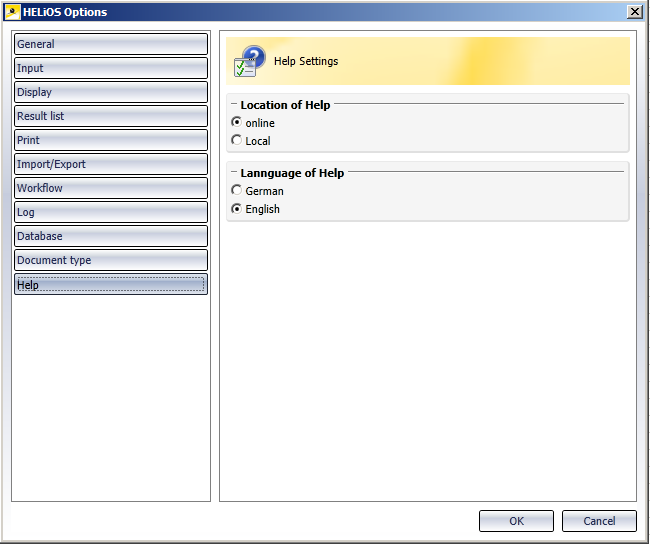This screenshot has width=650, height=544.
Task: Select the Help options category
Action: [111, 284]
